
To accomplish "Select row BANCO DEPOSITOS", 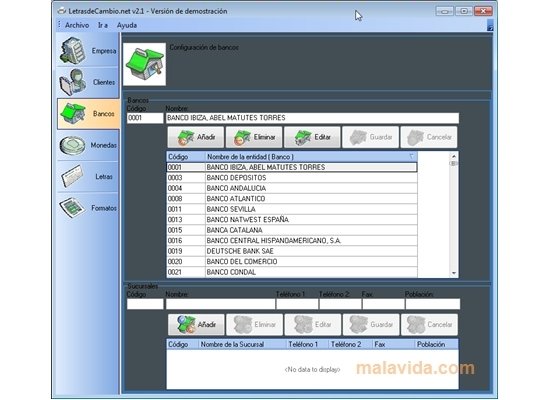I will pyautogui.click(x=292, y=178).
